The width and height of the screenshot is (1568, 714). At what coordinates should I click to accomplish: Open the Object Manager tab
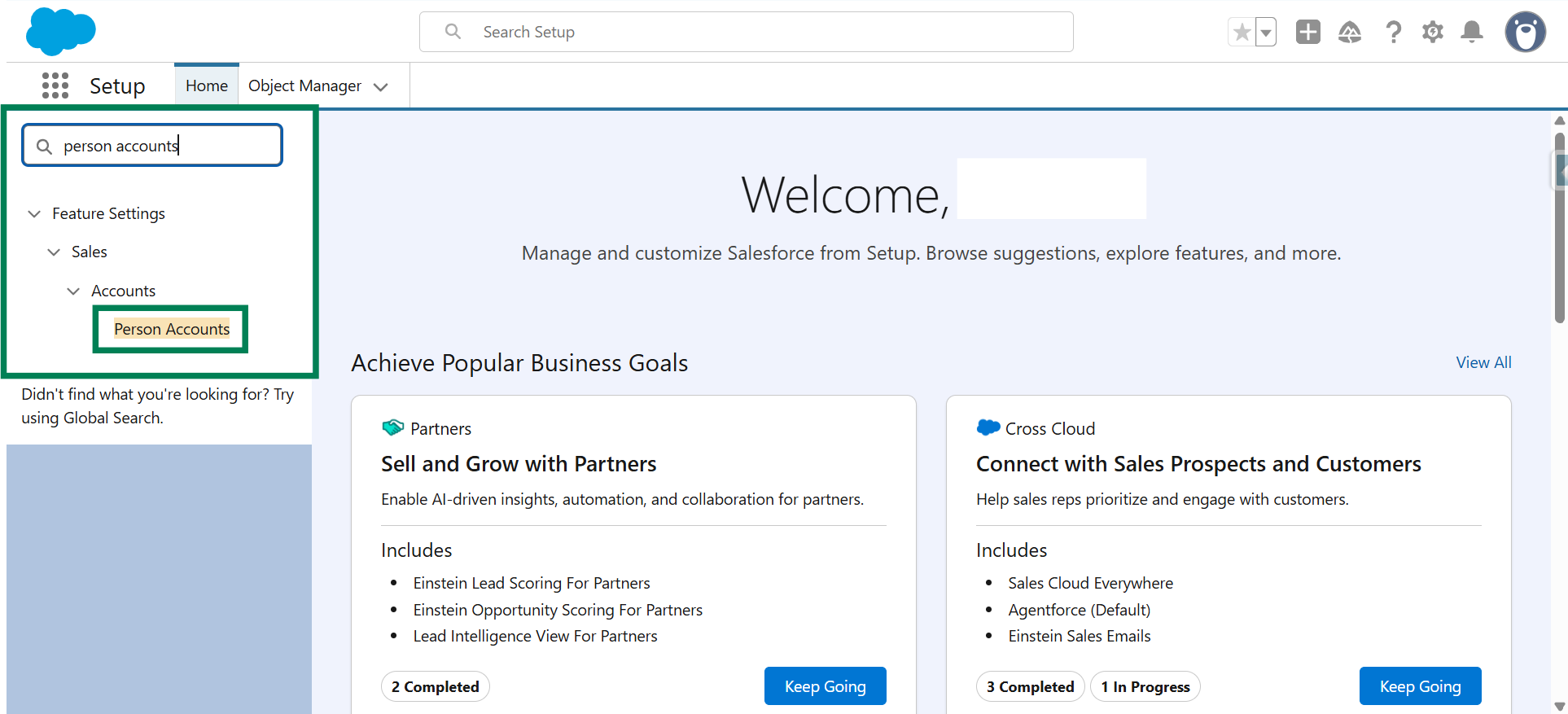coord(304,85)
